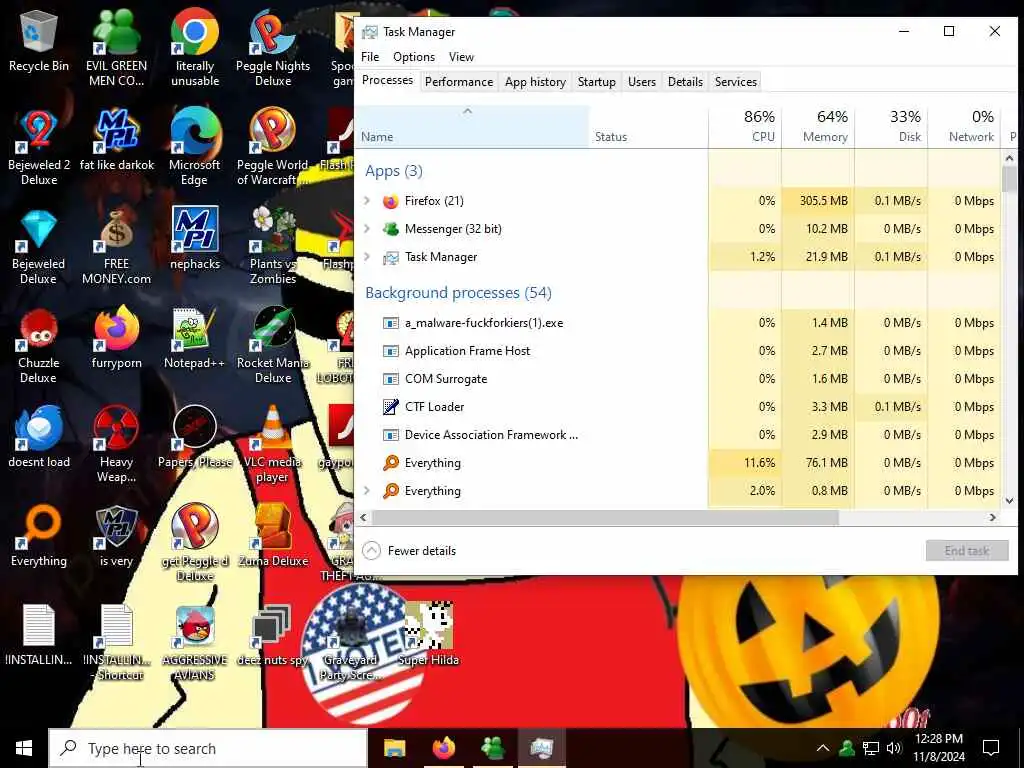This screenshot has height=768, width=1024.
Task: Sort processes by Disk column header
Action: [x=891, y=127]
